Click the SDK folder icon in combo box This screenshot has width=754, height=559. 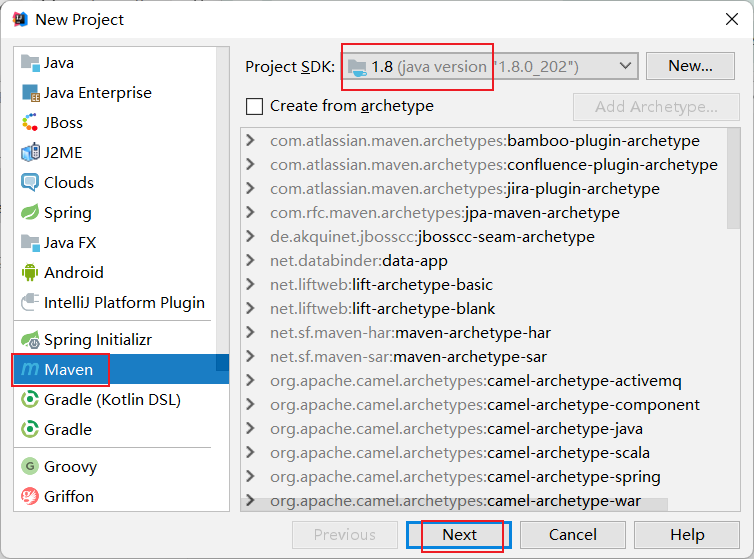357,67
